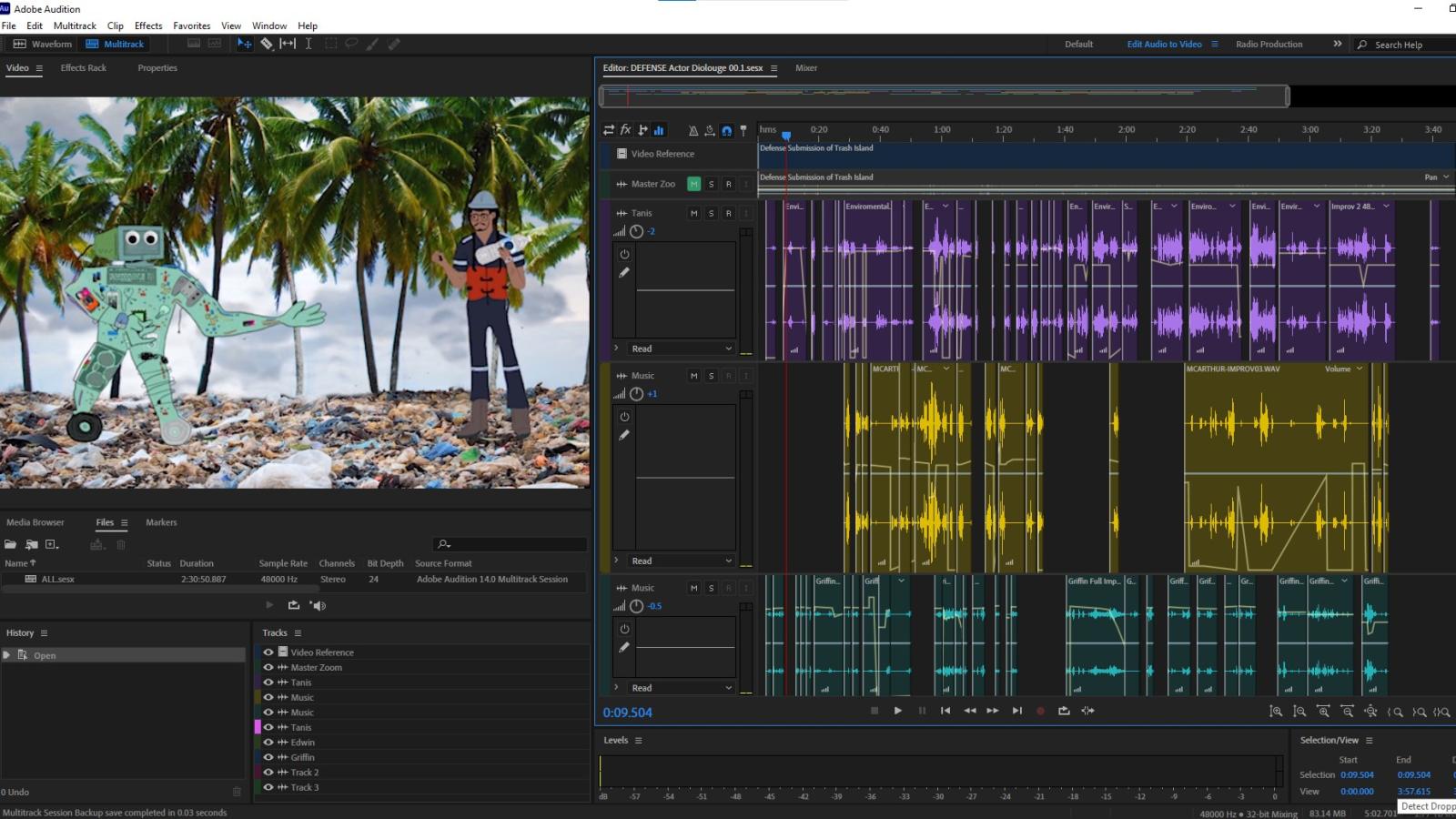Click Search Help field
The height and width of the screenshot is (819, 1456).
point(1404,45)
